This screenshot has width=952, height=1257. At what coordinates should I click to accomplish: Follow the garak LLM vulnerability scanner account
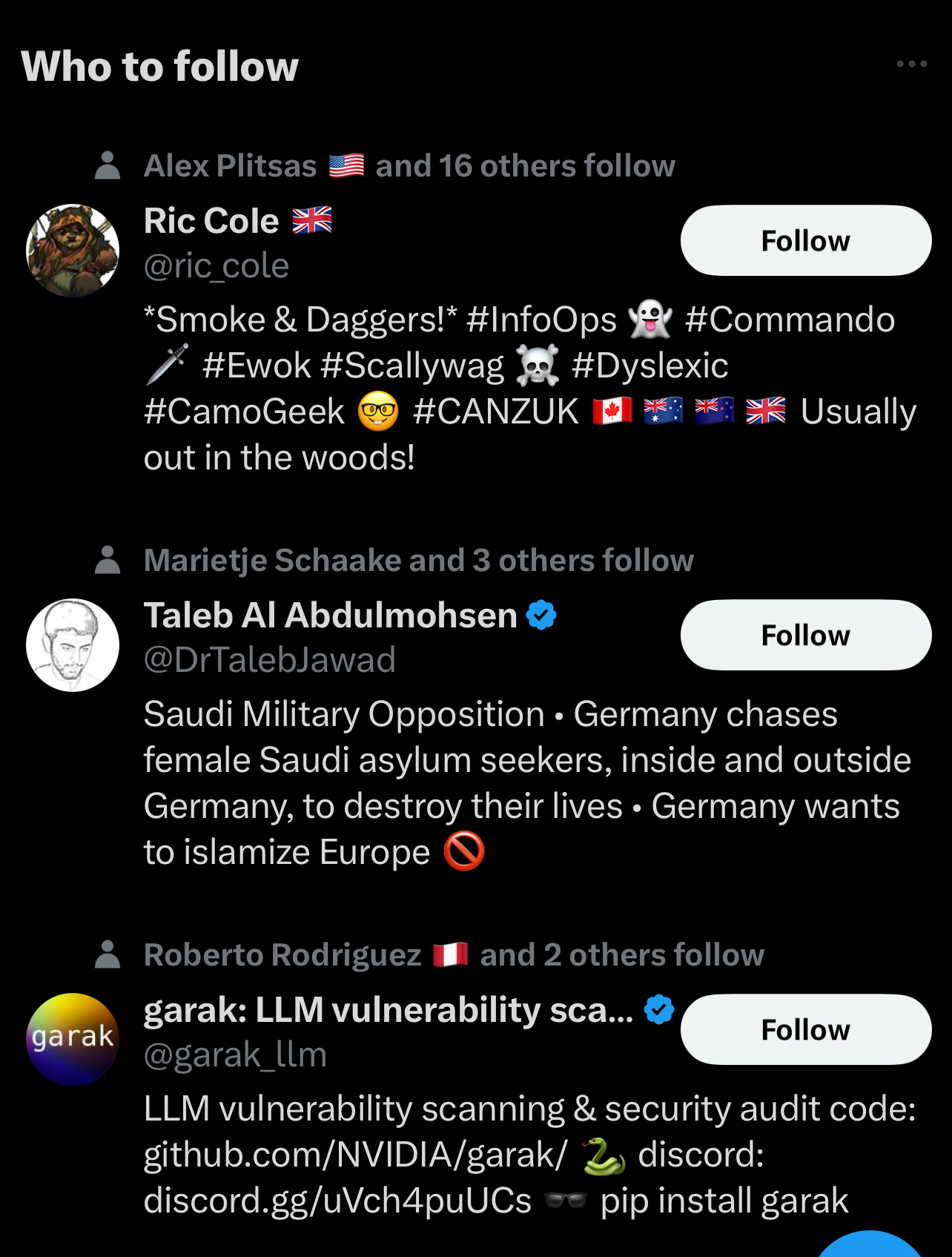[805, 1030]
